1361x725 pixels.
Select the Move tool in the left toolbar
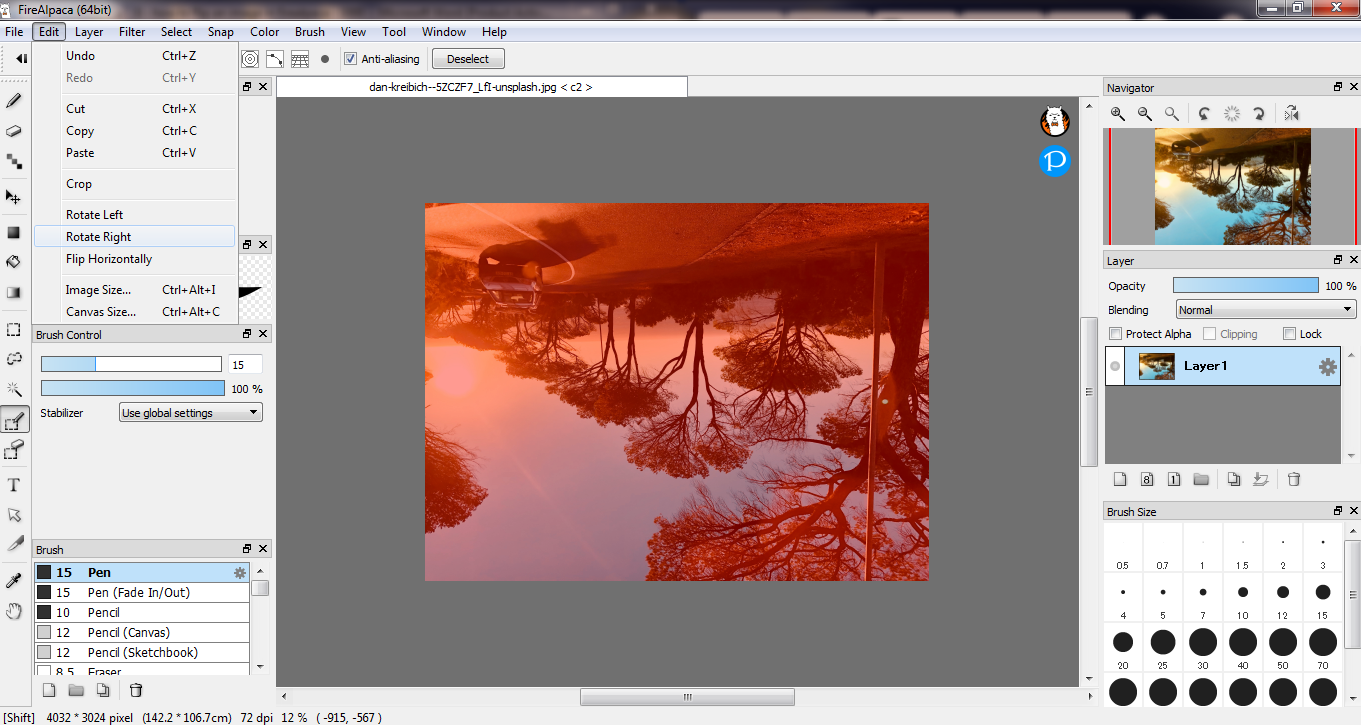[x=14, y=197]
